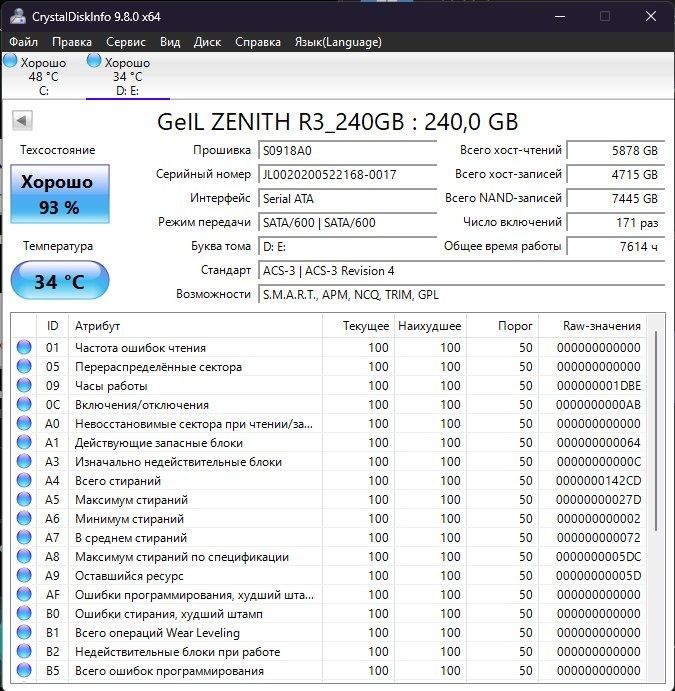Select the Всего операций Wear Leveling row

pyautogui.click(x=329, y=632)
